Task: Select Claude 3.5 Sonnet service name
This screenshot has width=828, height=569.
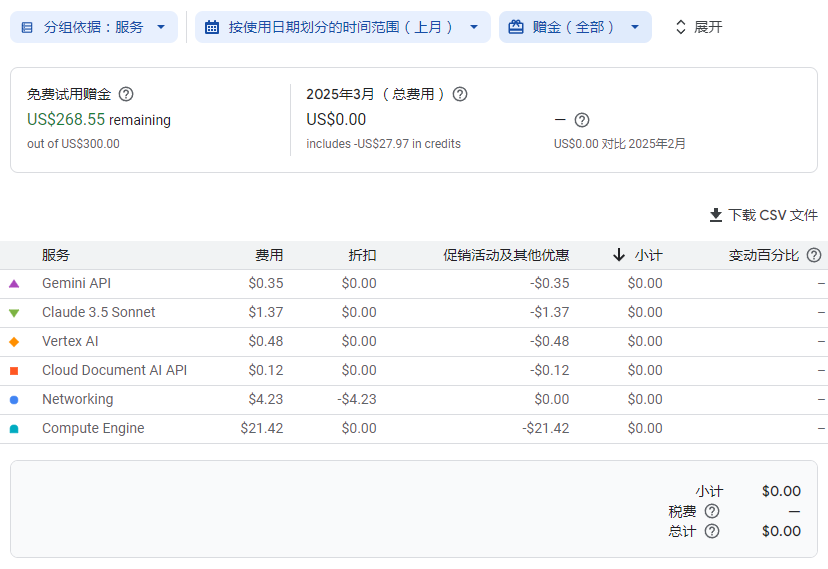Action: point(99,312)
